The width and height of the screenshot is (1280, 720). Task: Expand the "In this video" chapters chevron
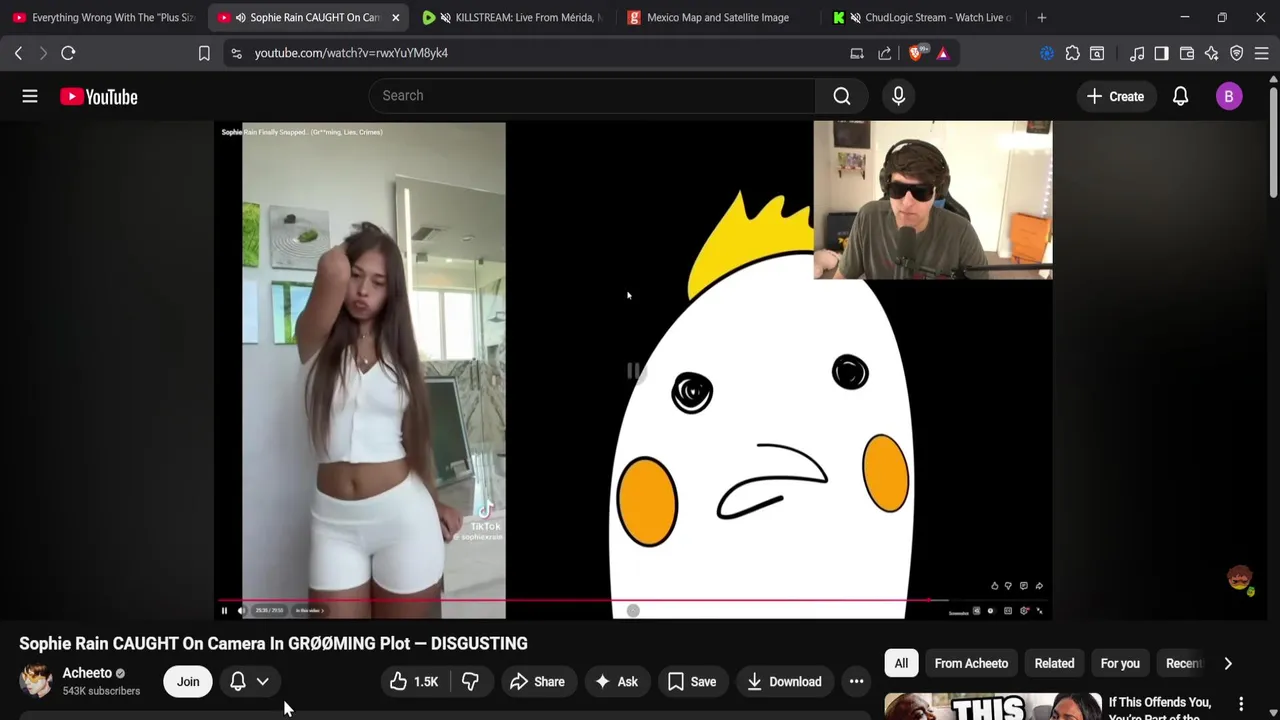click(x=322, y=610)
